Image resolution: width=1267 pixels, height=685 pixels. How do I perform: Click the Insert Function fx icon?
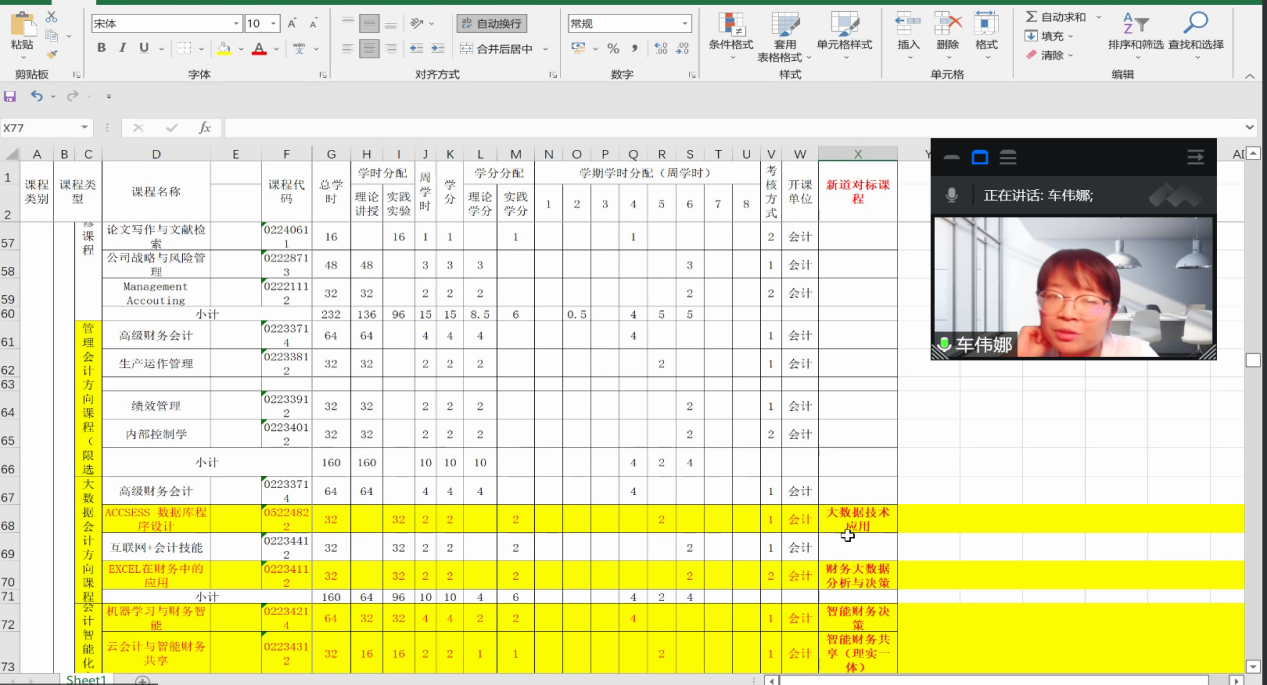point(204,128)
